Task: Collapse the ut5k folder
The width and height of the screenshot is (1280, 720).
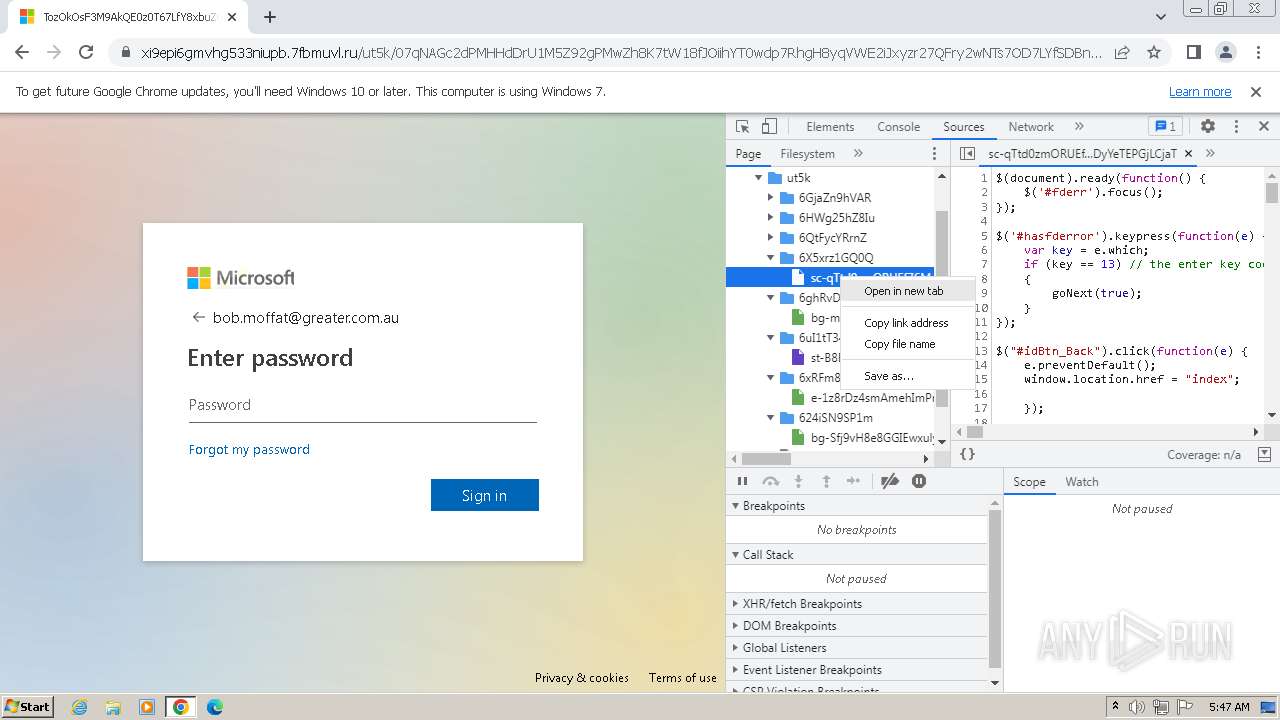Action: point(757,178)
